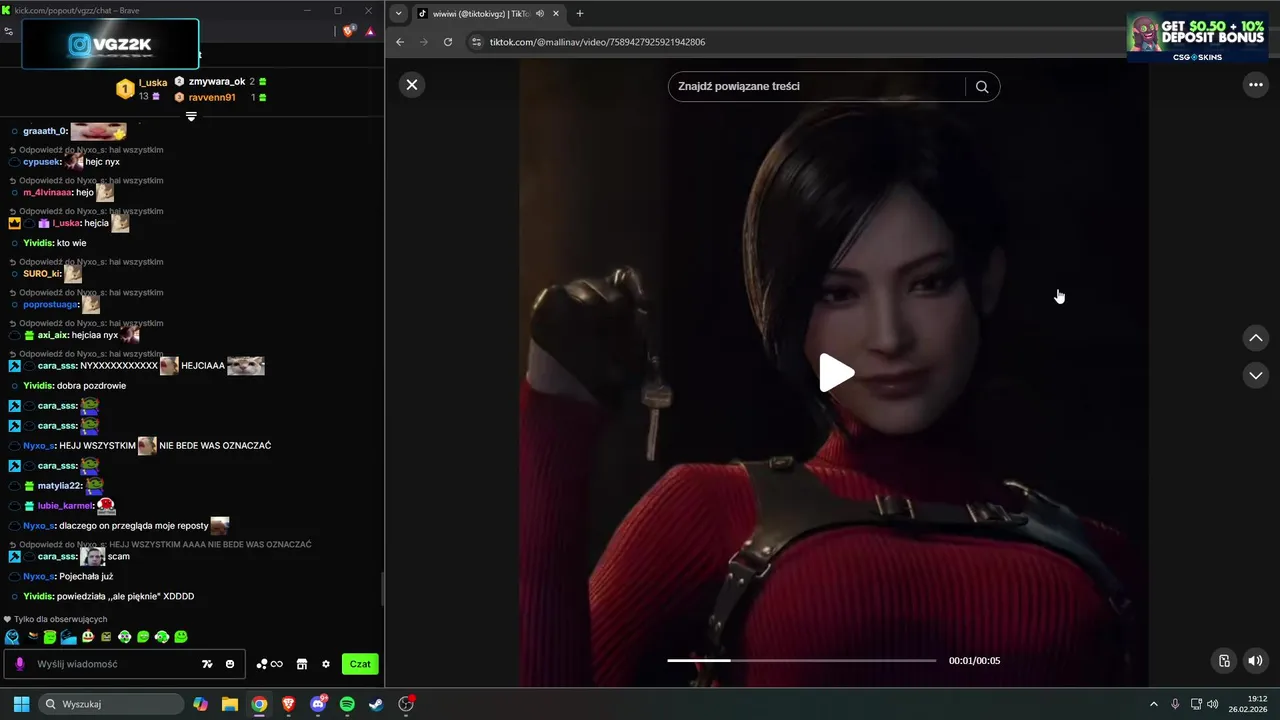
Task: Mute tab using the speaker icon on tab
Action: [540, 13]
